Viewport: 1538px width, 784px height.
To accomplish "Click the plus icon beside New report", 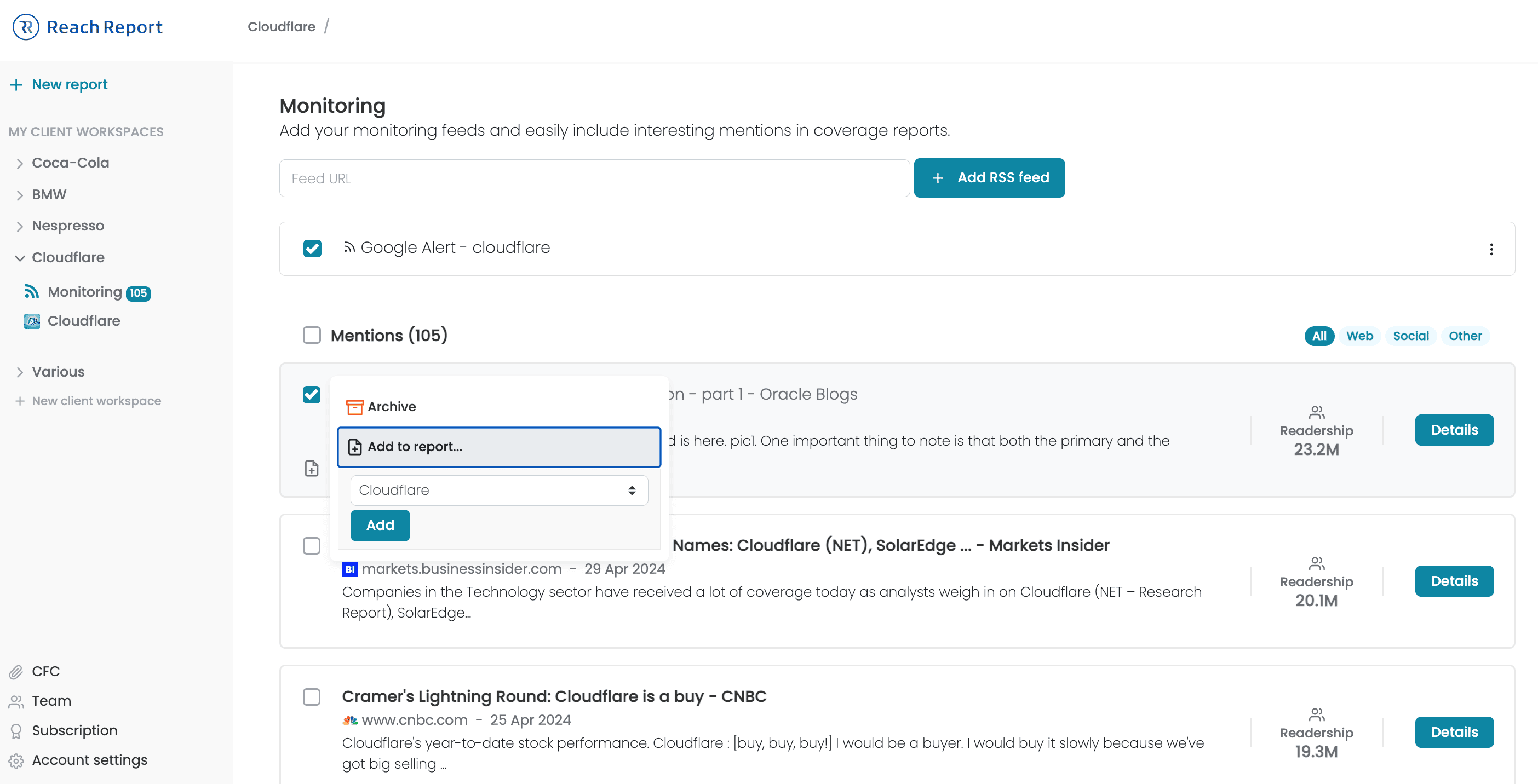I will pos(16,85).
